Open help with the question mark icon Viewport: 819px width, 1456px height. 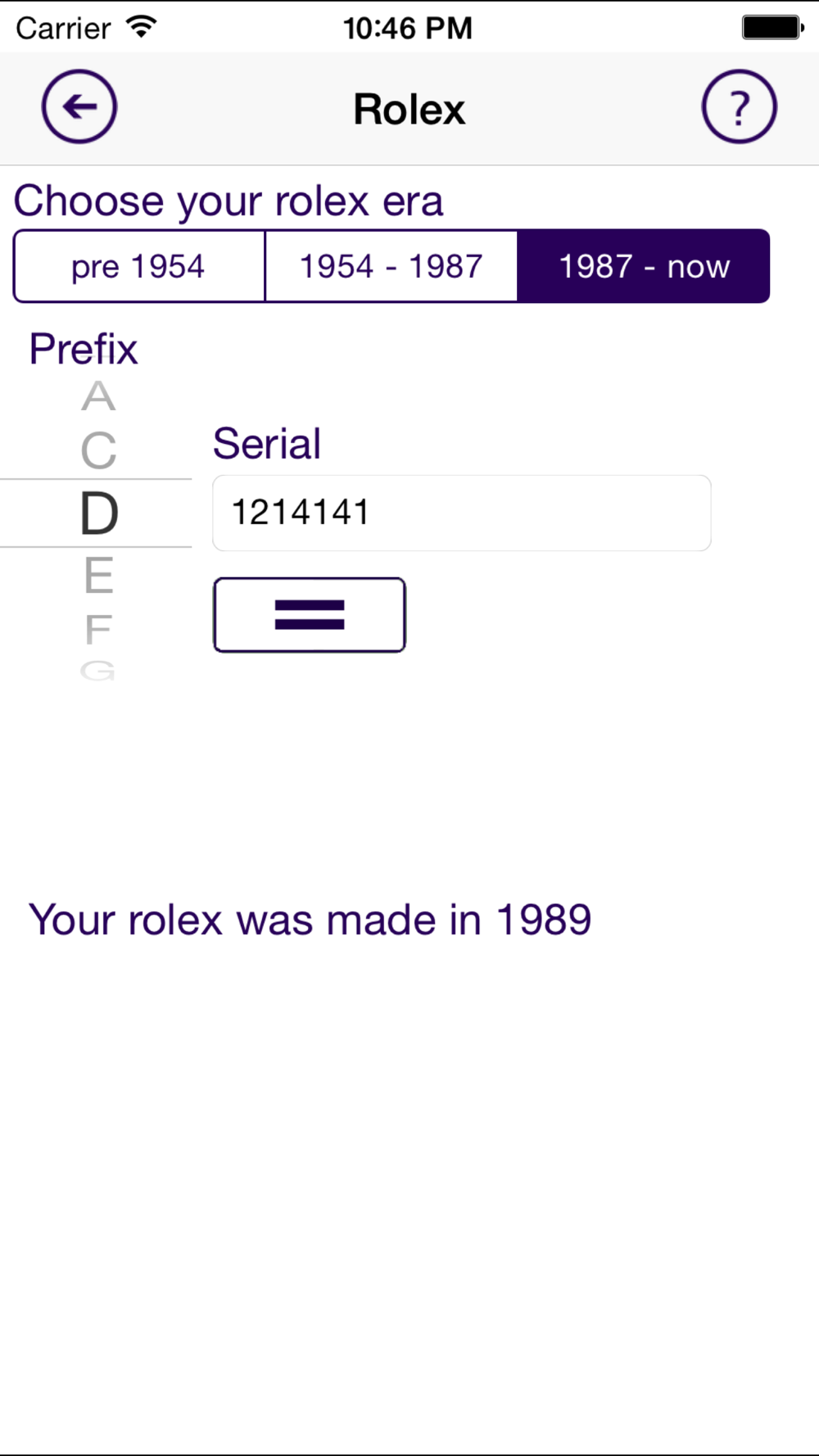pos(739,107)
